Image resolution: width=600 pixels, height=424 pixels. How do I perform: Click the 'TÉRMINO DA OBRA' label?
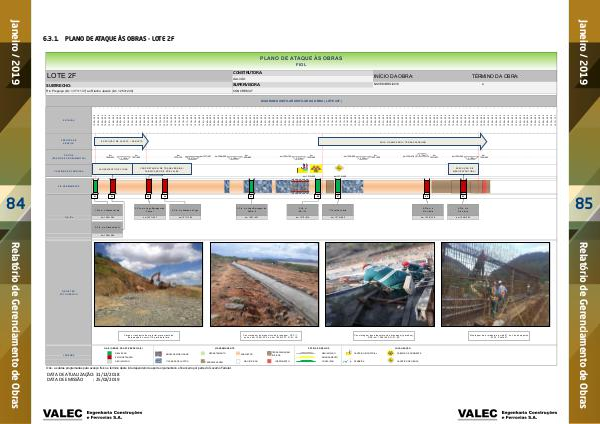pyautogui.click(x=496, y=76)
